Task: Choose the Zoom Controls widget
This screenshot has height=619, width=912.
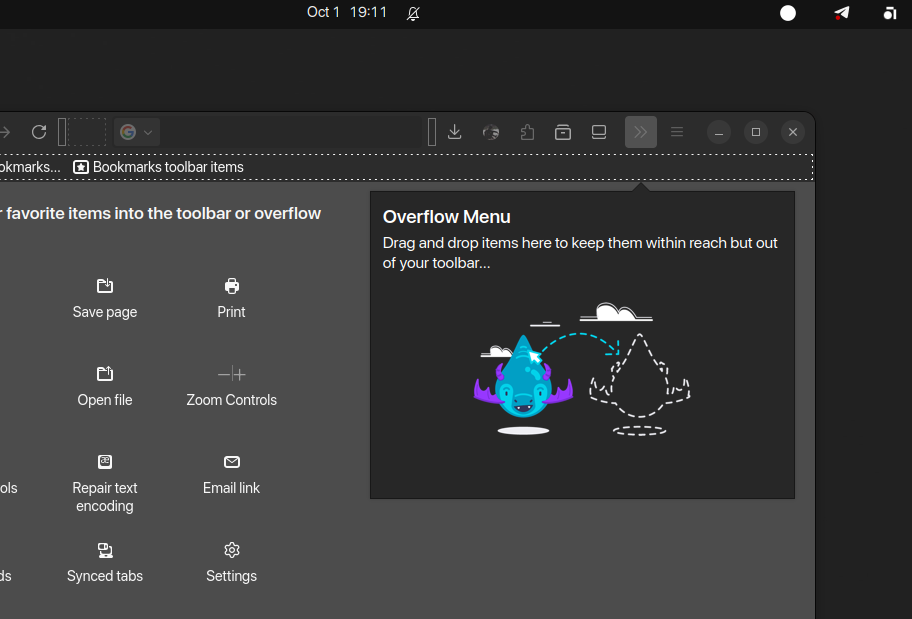Action: coord(232,384)
